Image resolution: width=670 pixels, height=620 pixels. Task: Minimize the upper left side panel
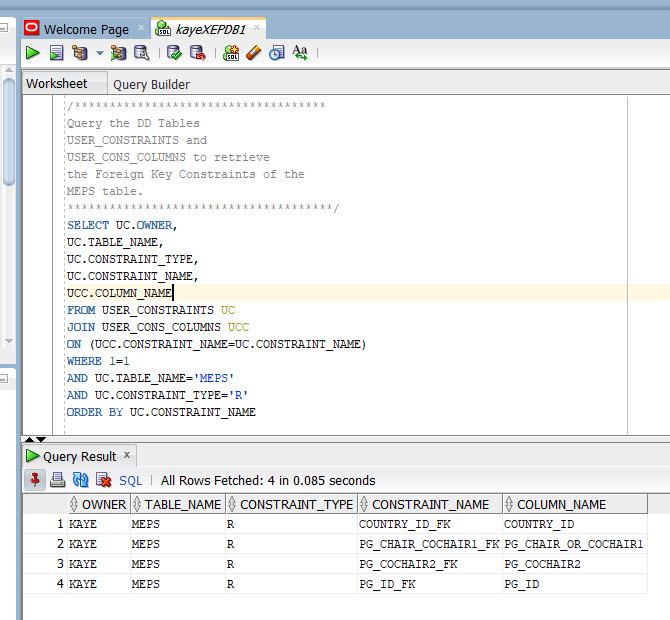click(4, 28)
